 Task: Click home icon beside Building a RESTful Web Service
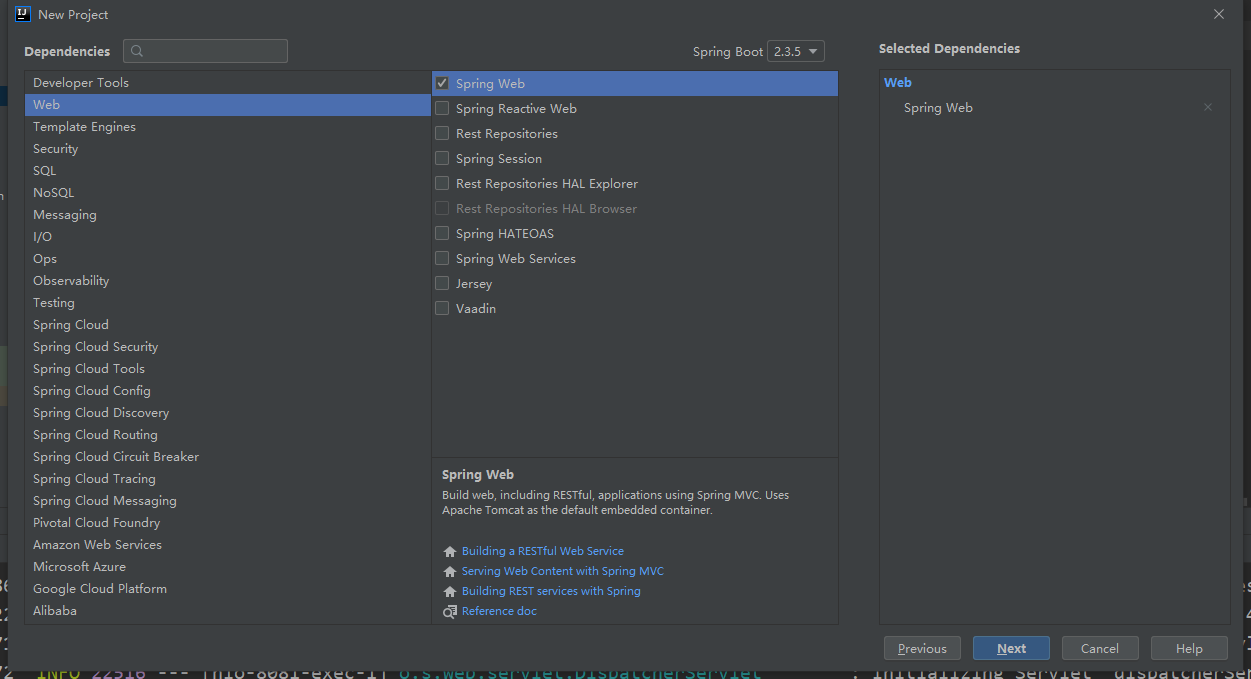point(450,551)
